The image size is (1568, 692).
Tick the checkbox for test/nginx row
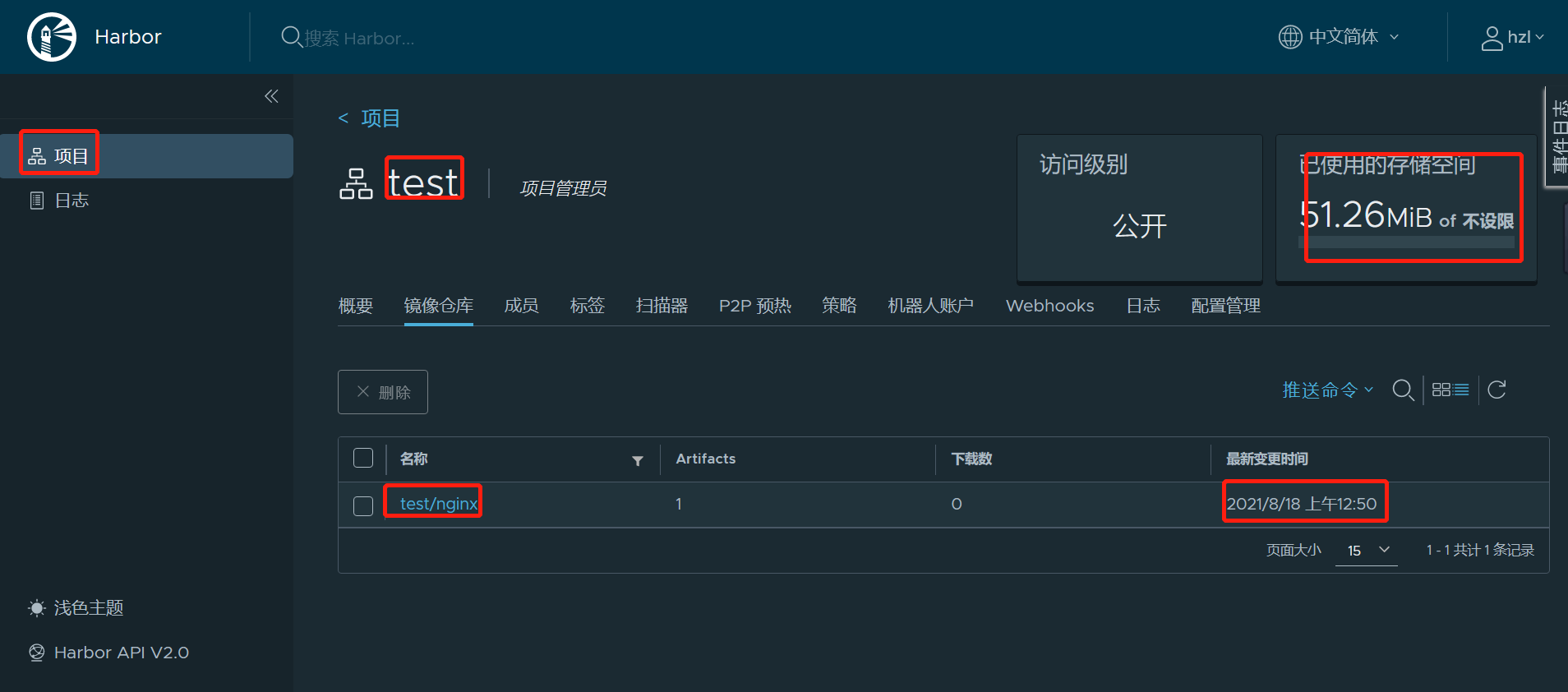coord(363,505)
